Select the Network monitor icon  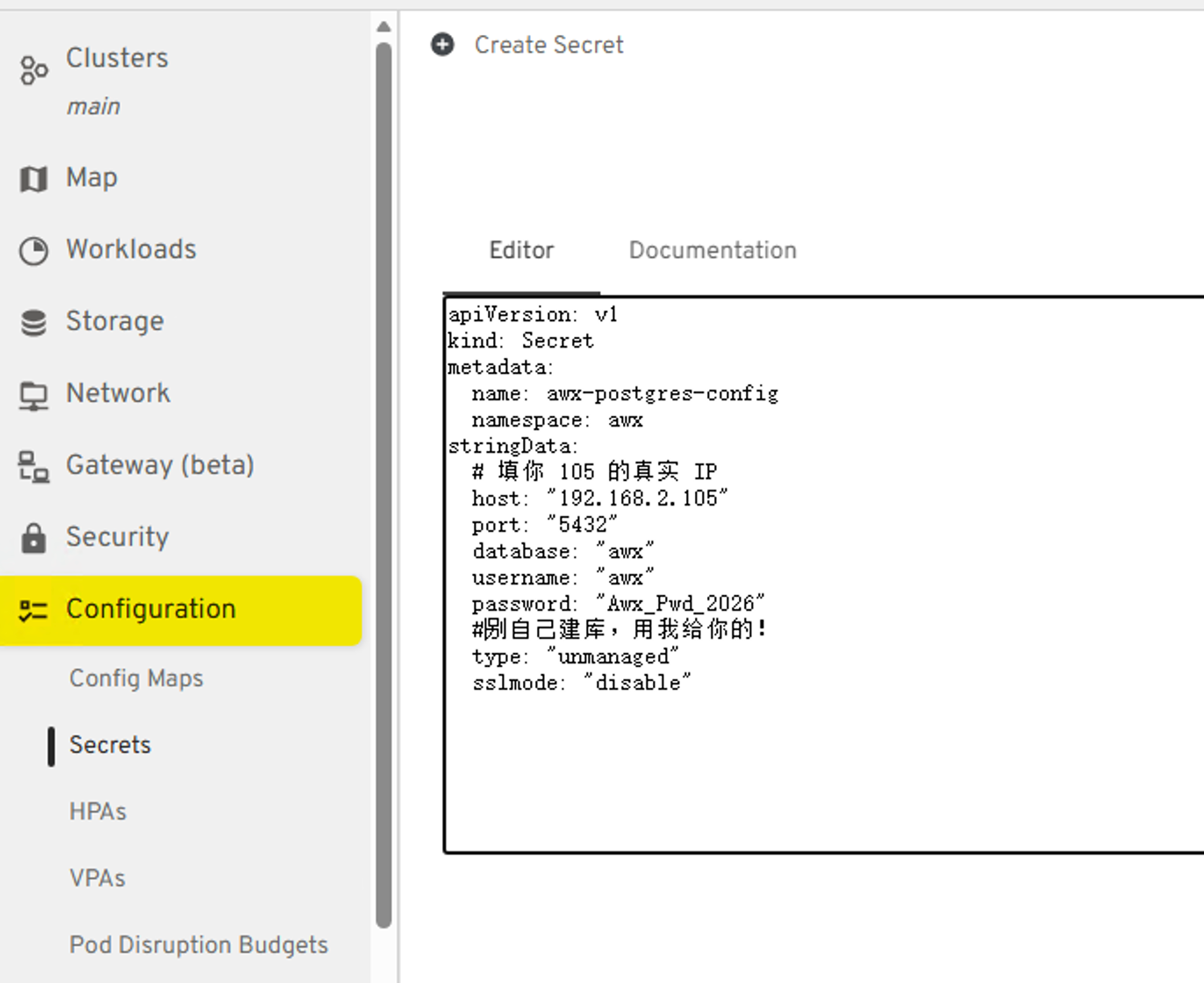pyautogui.click(x=33, y=395)
